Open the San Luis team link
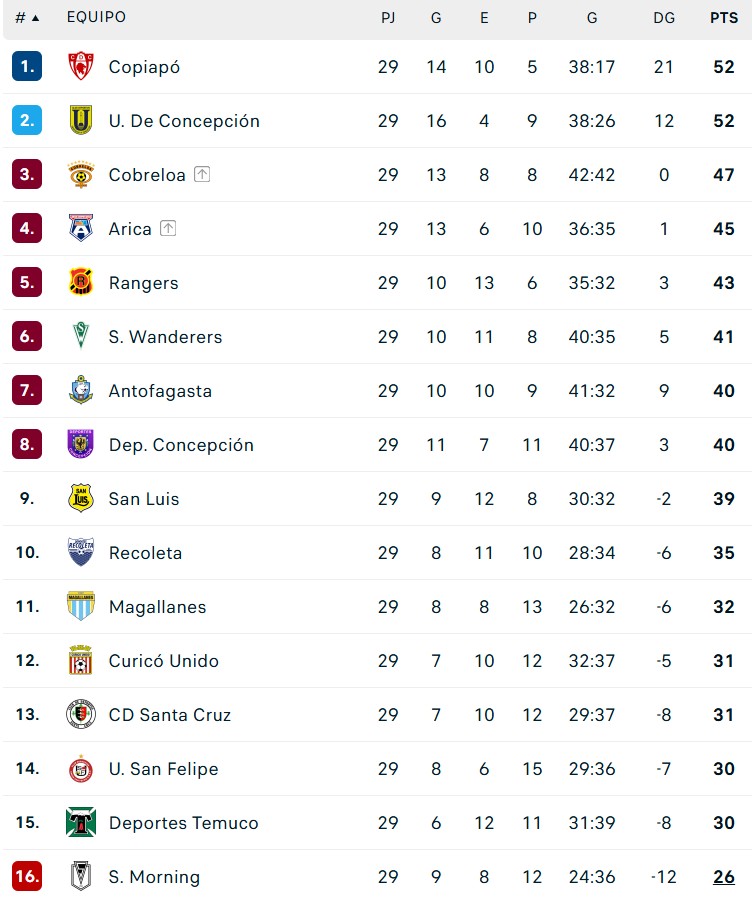 coord(144,499)
